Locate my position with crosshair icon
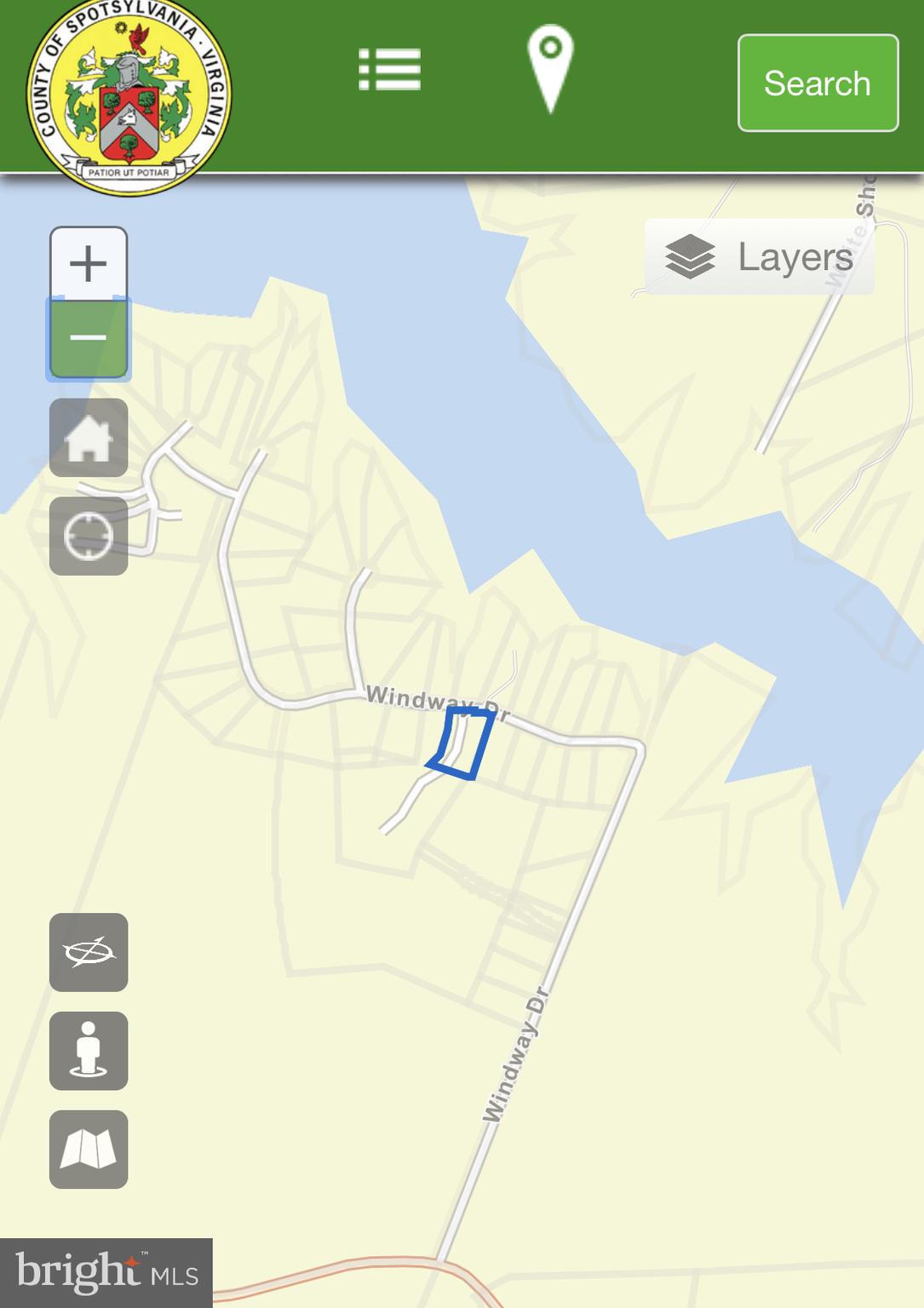Viewport: 924px width, 1308px height. [x=89, y=536]
